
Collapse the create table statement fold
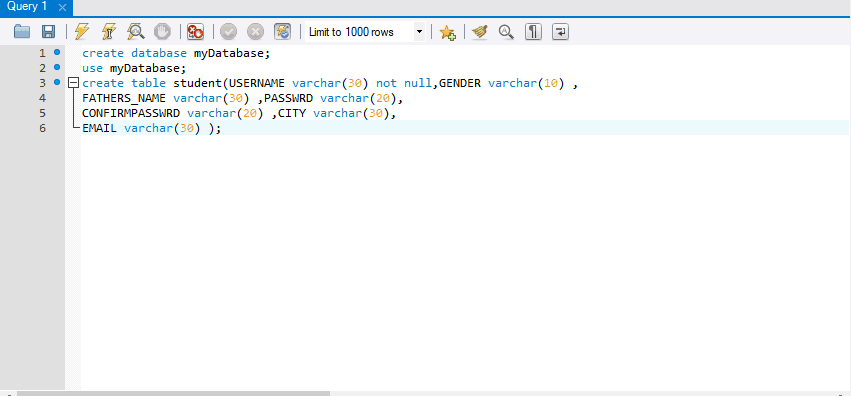tap(73, 83)
